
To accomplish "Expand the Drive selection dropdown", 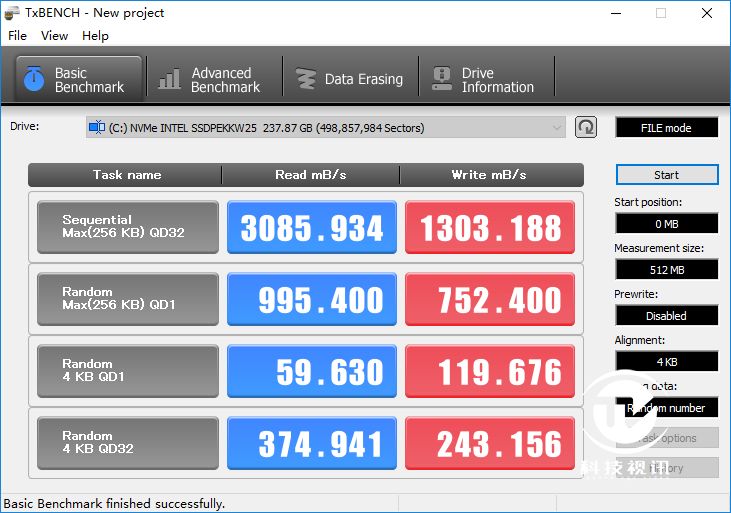I will [x=325, y=127].
